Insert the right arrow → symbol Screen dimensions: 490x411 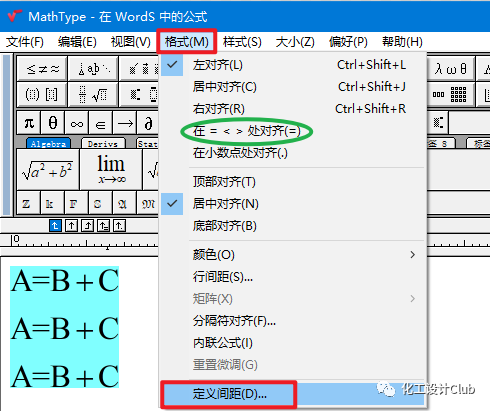(125, 123)
